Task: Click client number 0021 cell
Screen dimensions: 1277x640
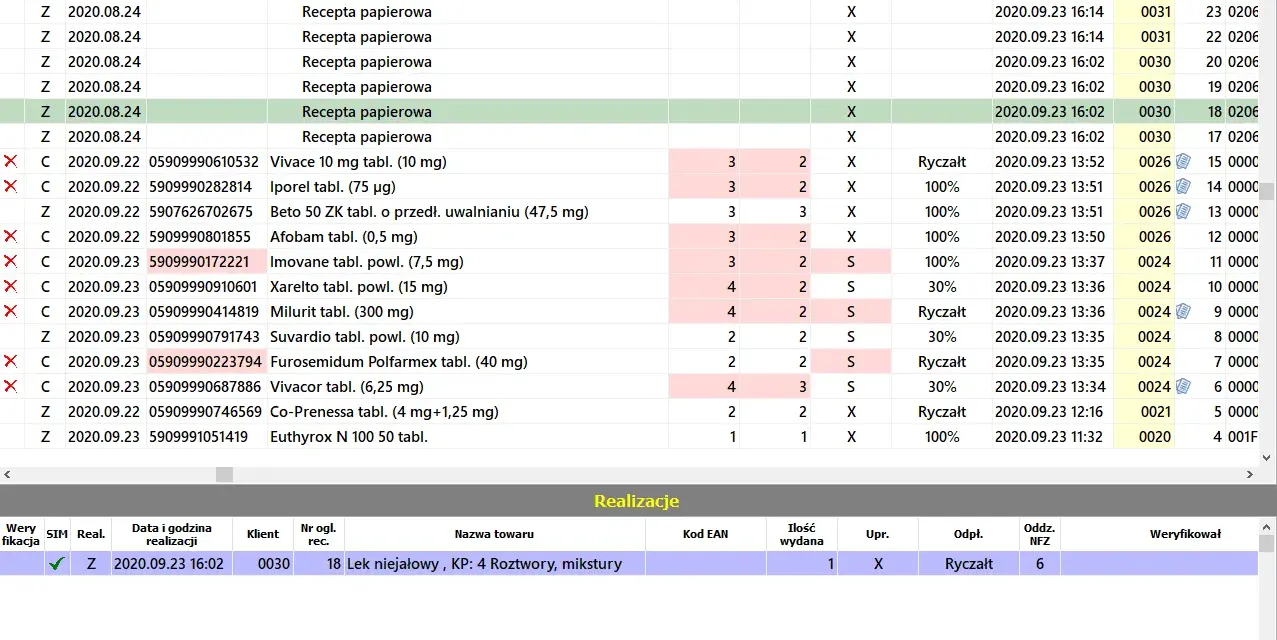Action: click(x=1144, y=411)
